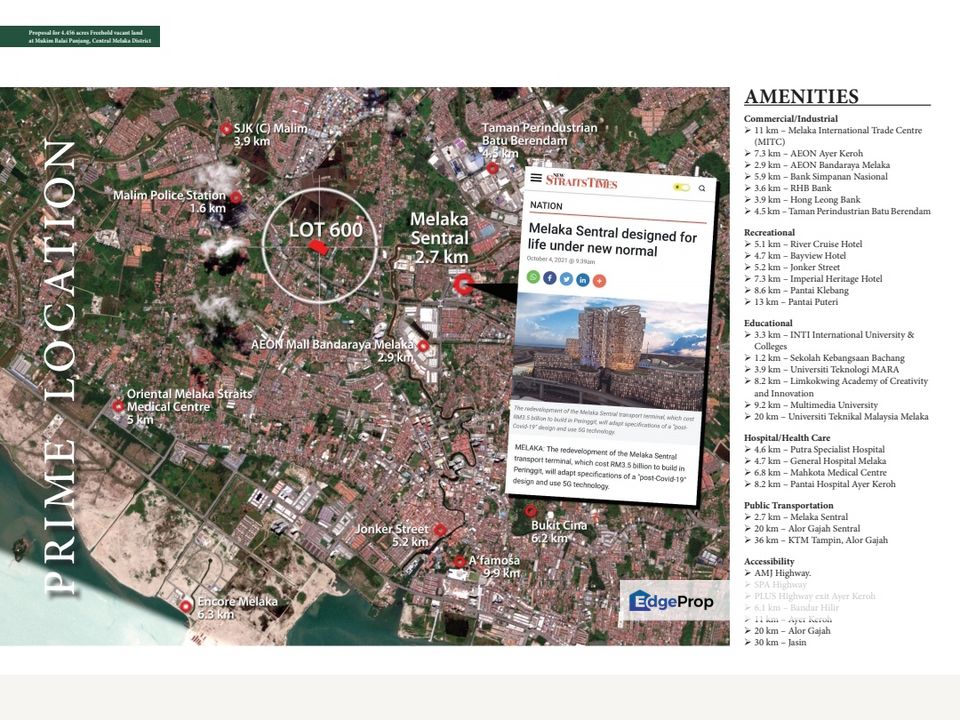Share article on LinkedIn
960x720 pixels.
coord(582,280)
